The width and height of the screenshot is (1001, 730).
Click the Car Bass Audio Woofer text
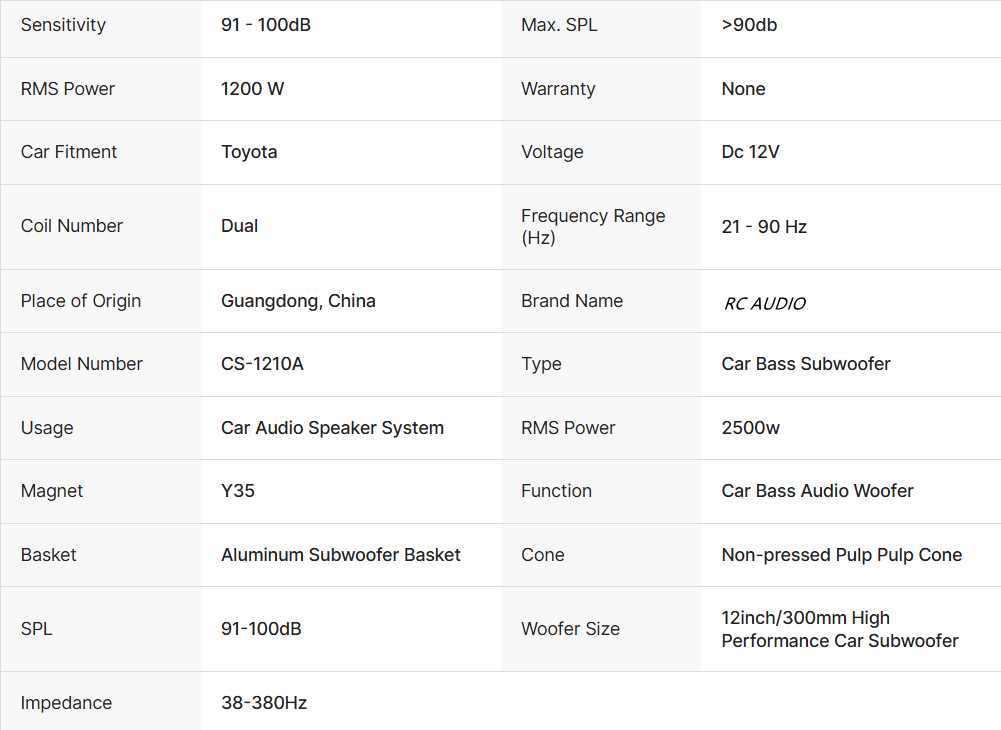point(817,491)
